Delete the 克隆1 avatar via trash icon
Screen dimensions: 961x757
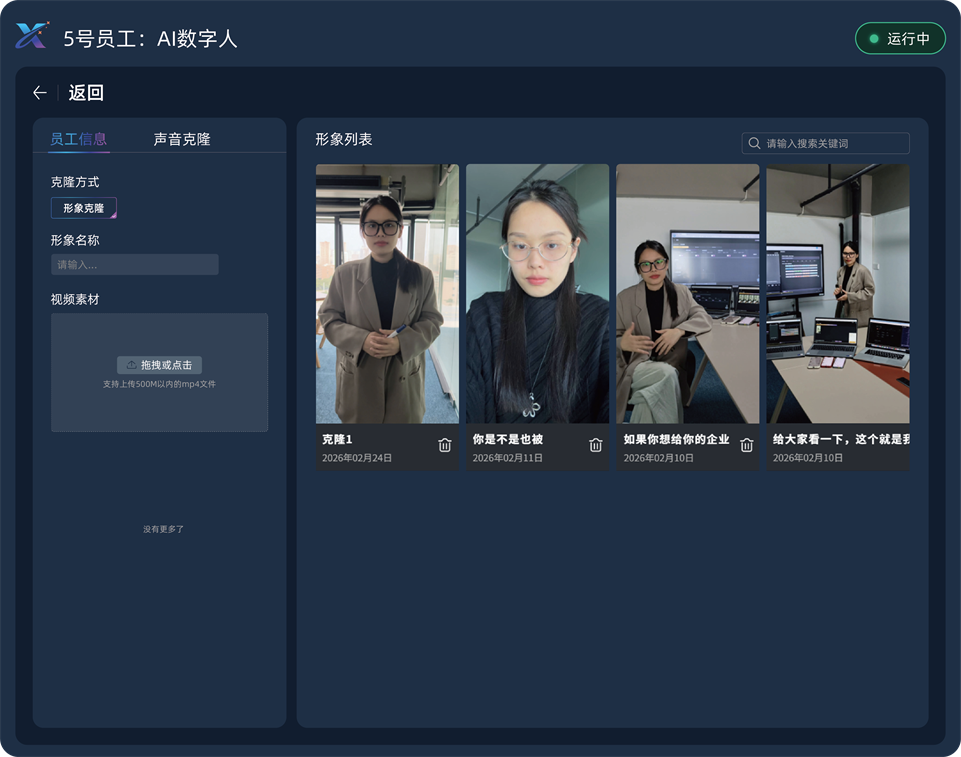pyautogui.click(x=445, y=445)
